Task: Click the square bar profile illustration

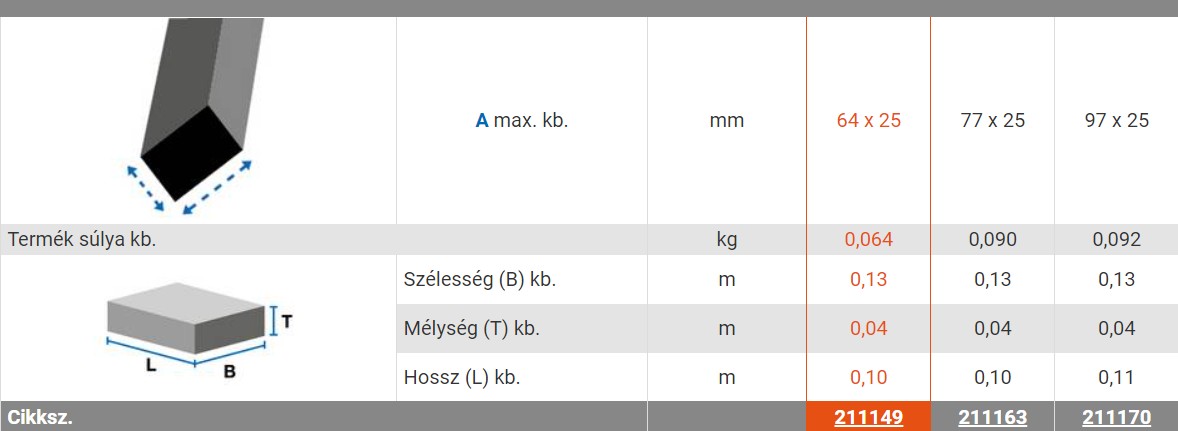Action: click(x=197, y=116)
